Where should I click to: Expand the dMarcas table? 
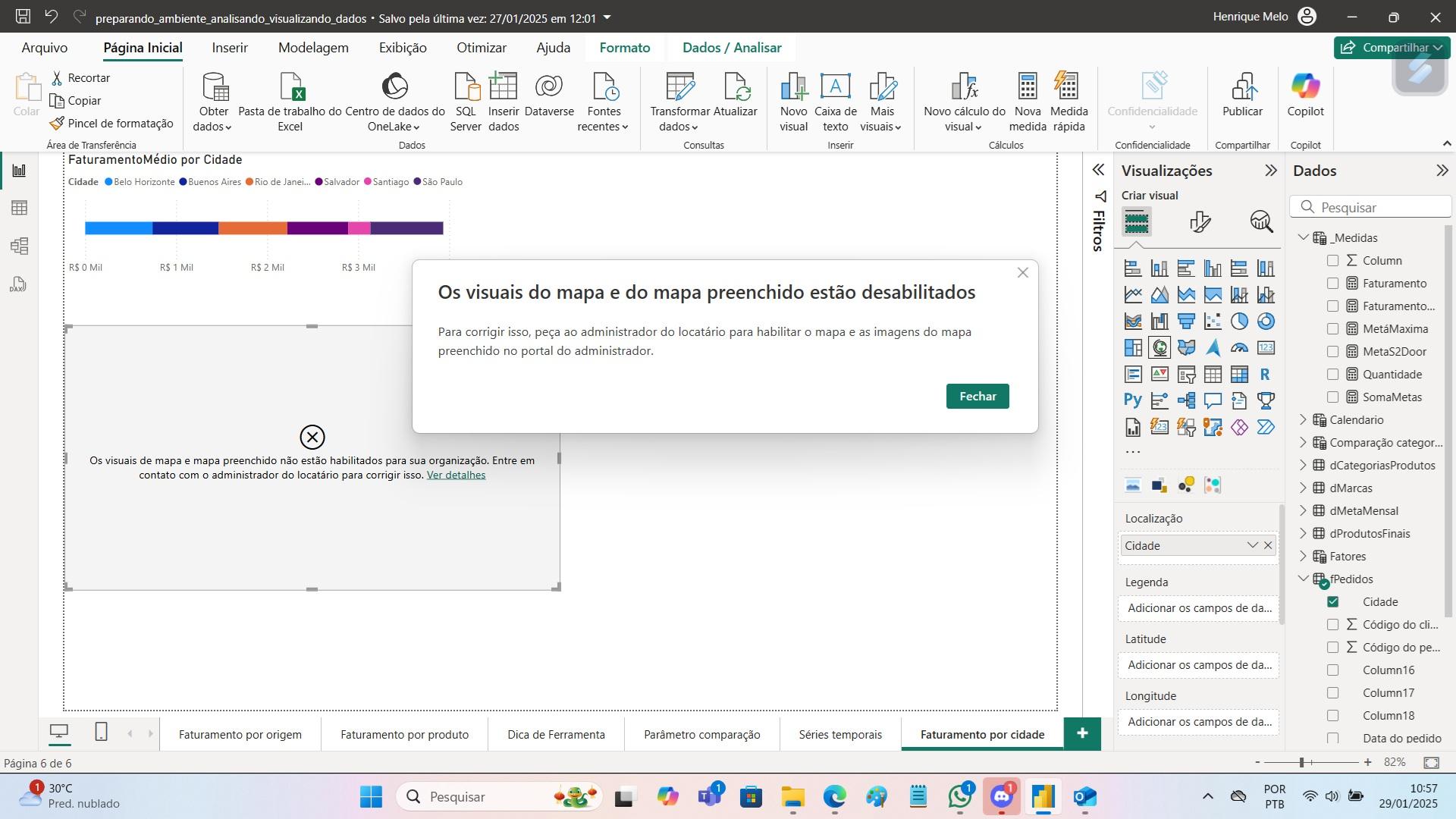pyautogui.click(x=1304, y=488)
